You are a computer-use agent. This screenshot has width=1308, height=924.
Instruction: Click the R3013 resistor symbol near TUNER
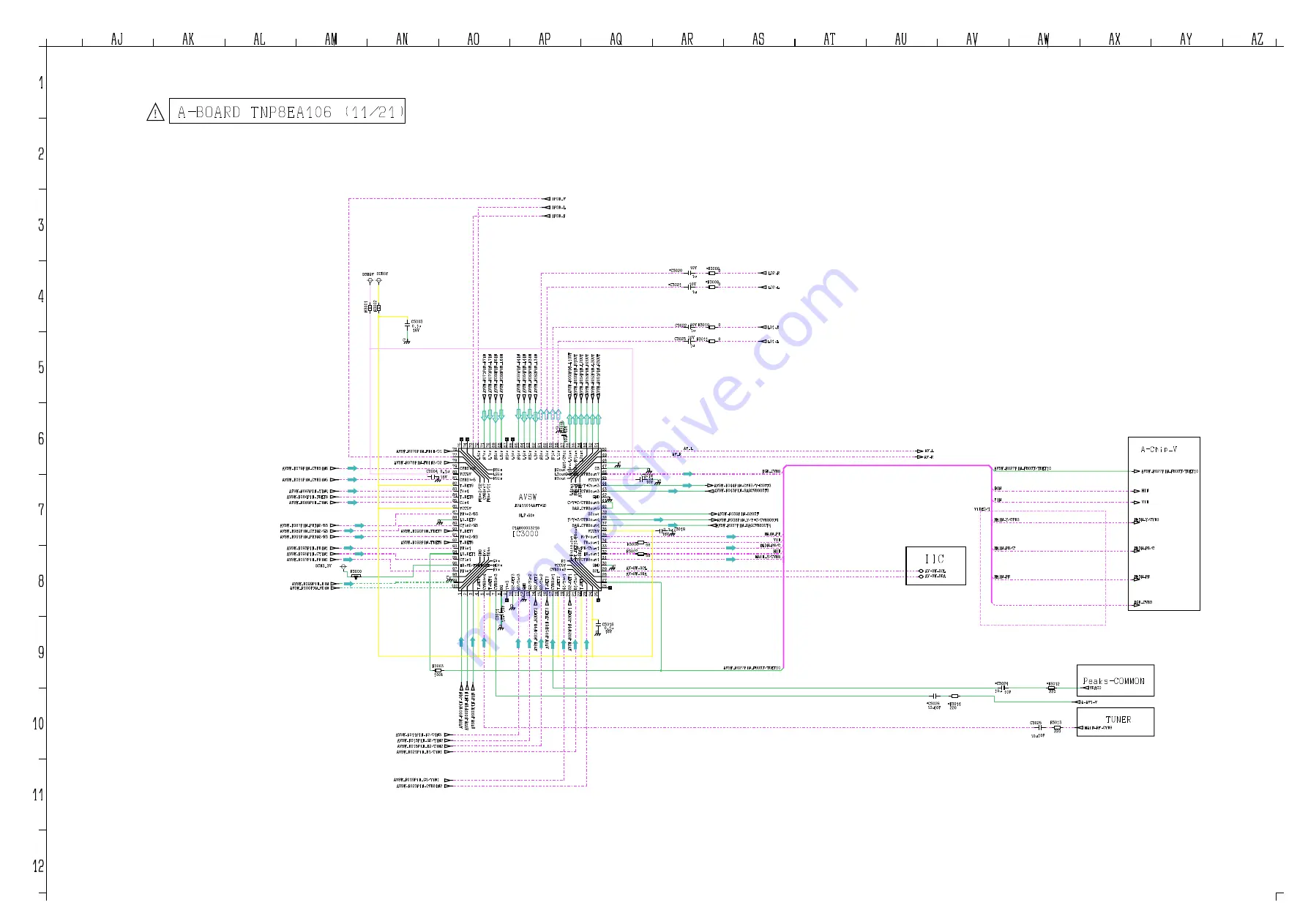pos(1057,728)
